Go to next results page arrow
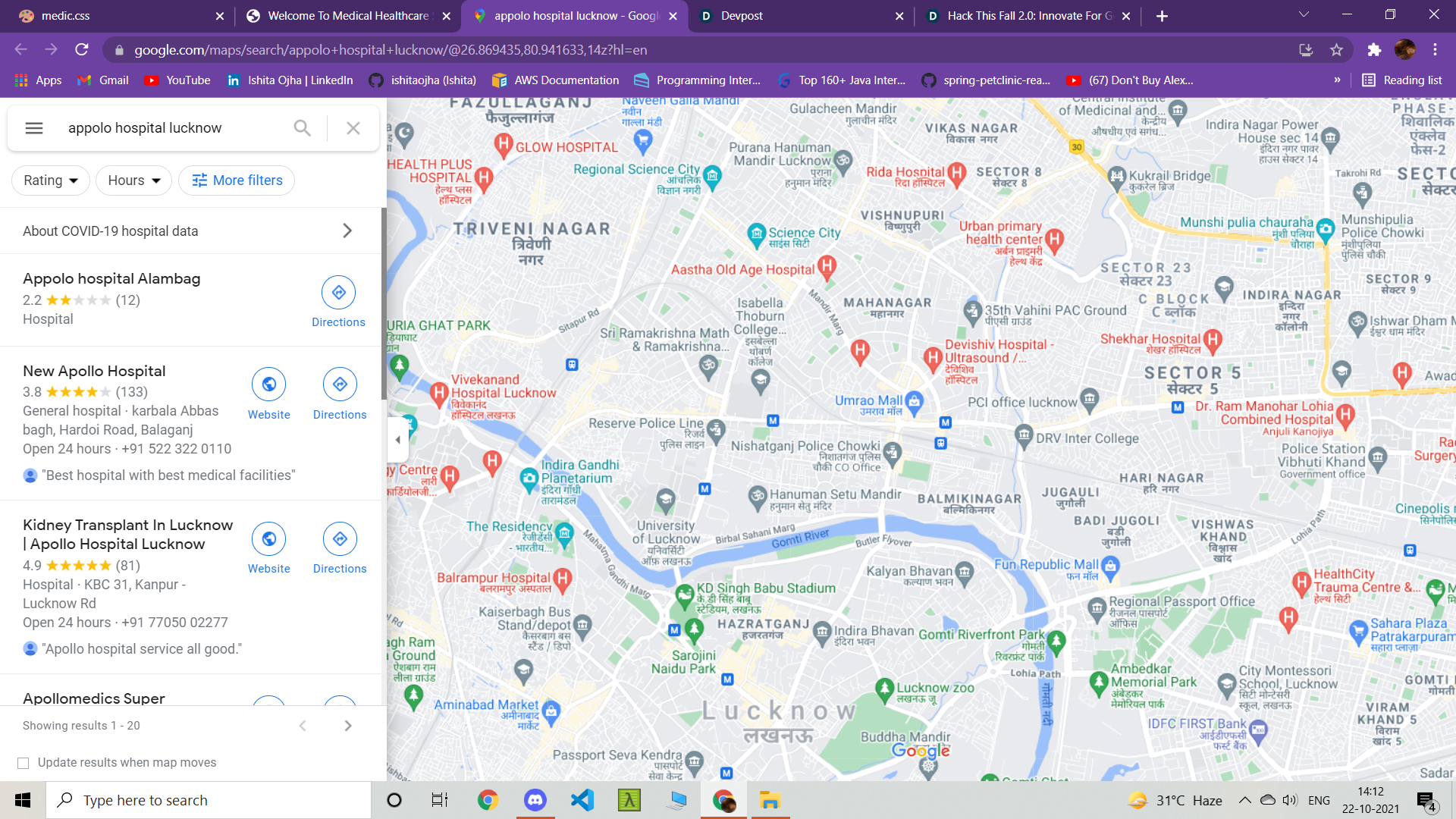1456x819 pixels. coord(347,726)
